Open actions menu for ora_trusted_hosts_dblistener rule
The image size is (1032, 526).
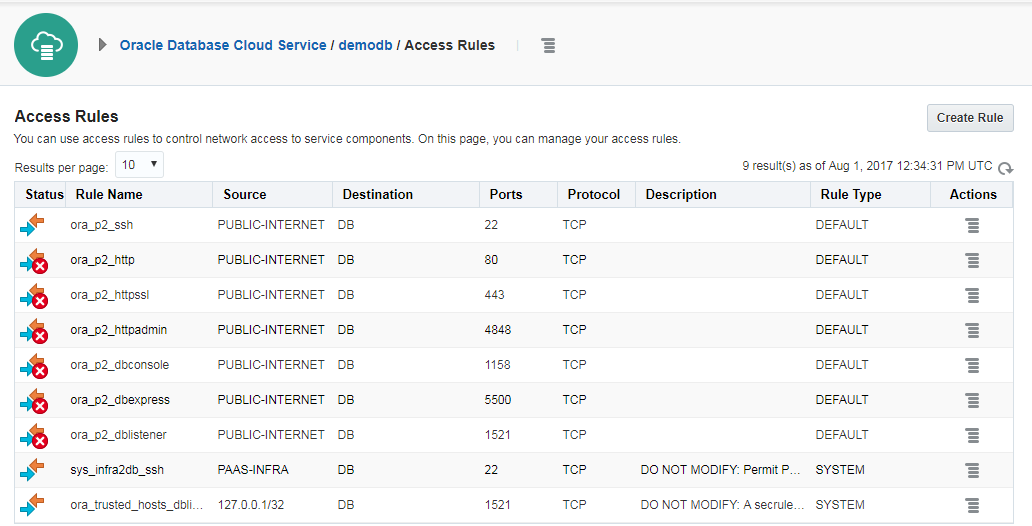click(x=972, y=505)
